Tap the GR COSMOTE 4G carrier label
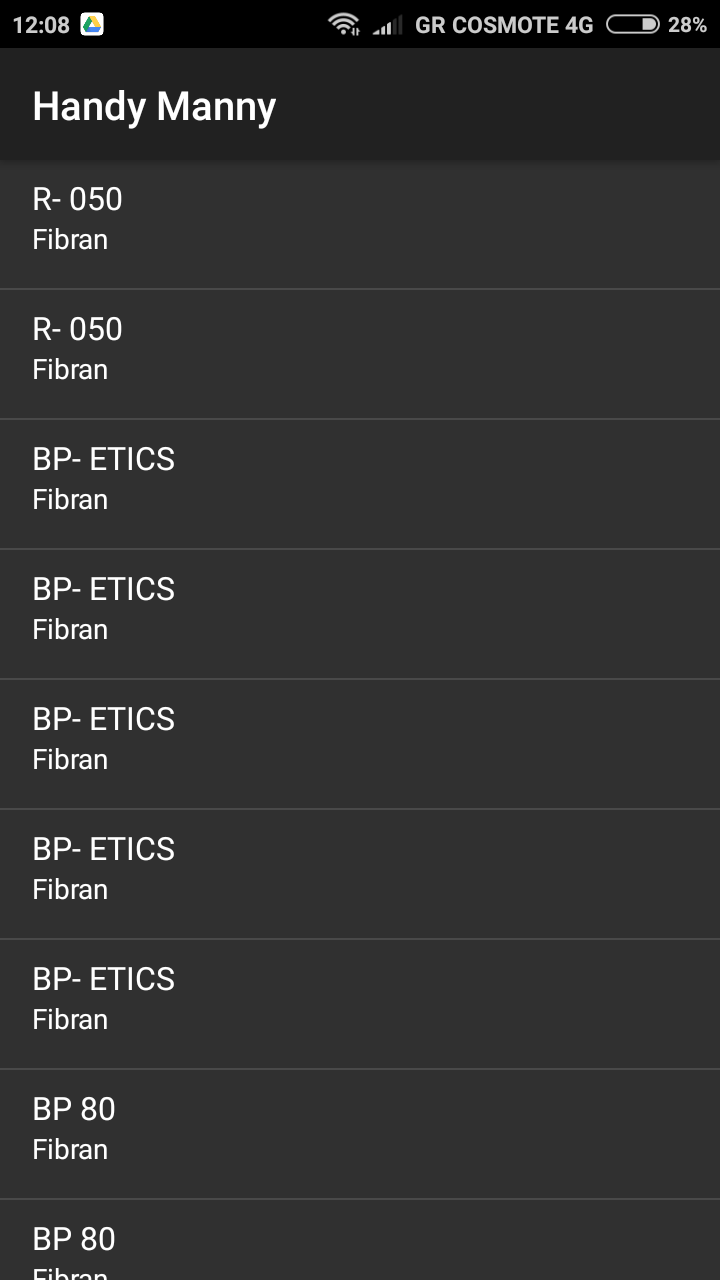The width and height of the screenshot is (720, 1280). coord(504,25)
